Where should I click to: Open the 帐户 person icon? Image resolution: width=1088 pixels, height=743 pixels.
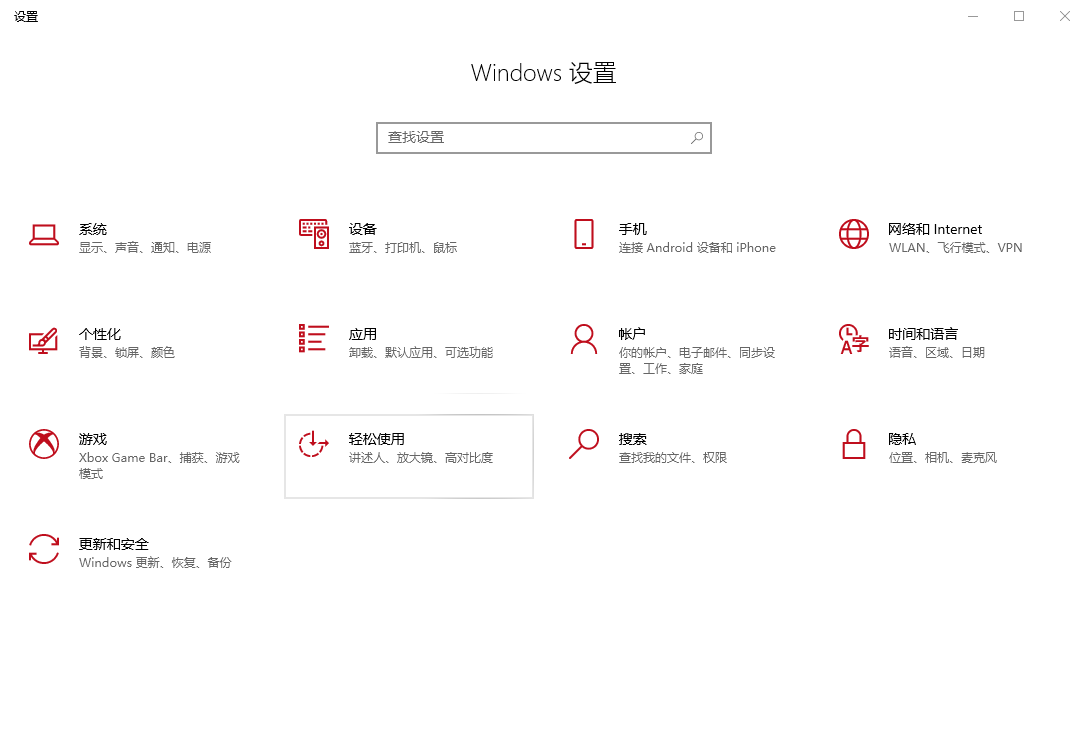[584, 339]
